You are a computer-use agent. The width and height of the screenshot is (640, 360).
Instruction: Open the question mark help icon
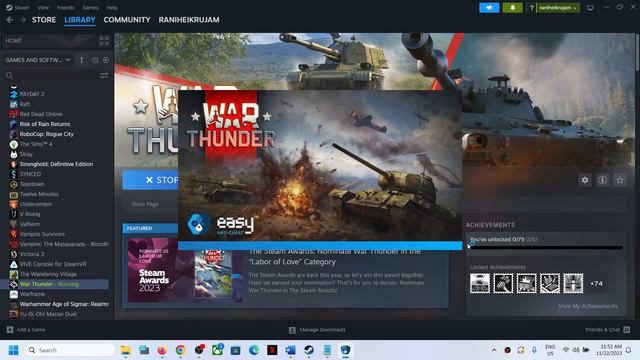[531, 8]
